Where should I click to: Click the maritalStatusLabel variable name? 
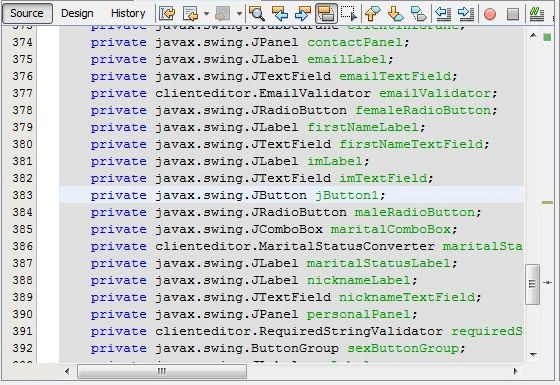pos(379,264)
